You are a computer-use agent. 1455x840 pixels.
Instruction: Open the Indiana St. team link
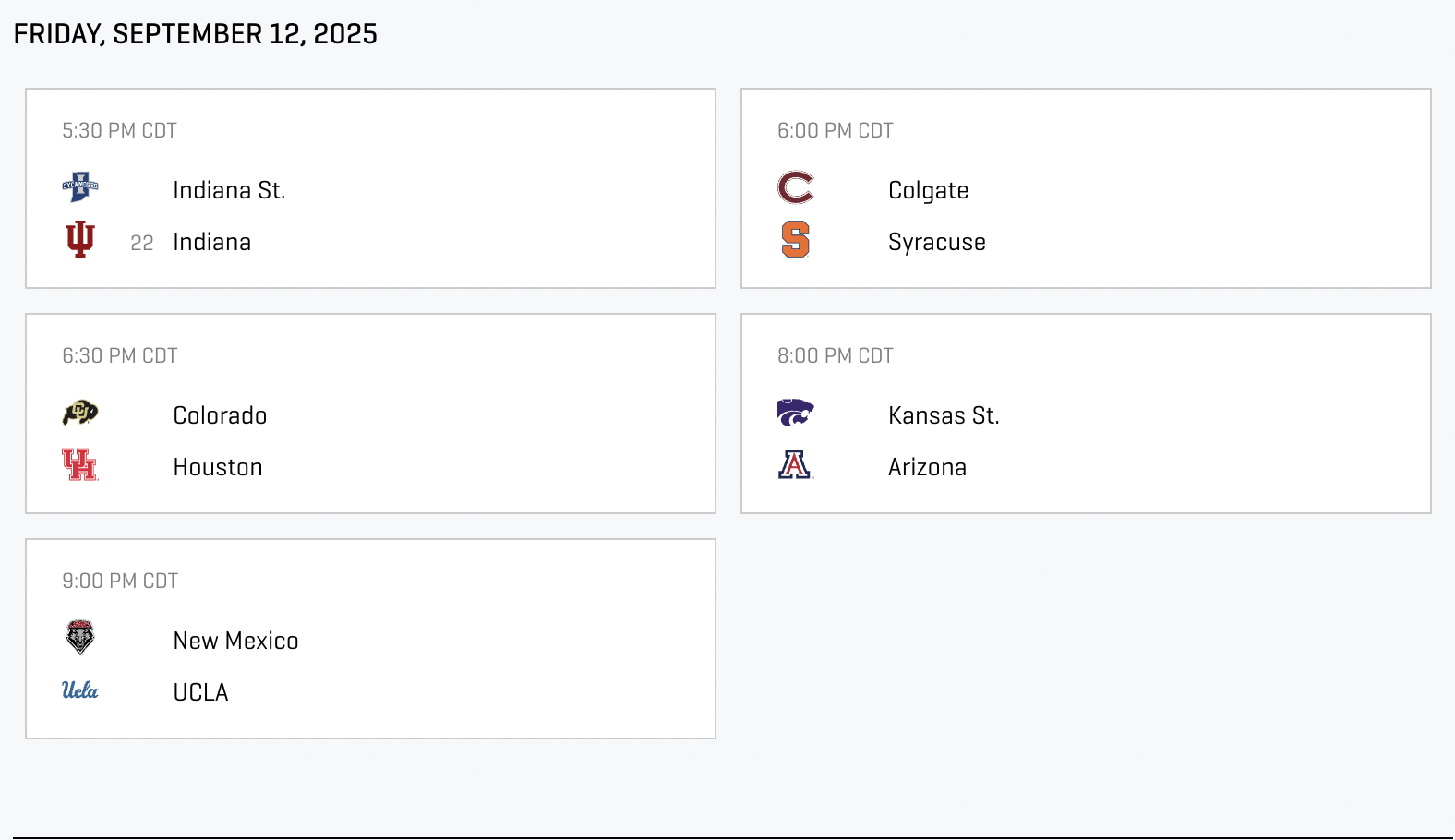[x=229, y=190]
